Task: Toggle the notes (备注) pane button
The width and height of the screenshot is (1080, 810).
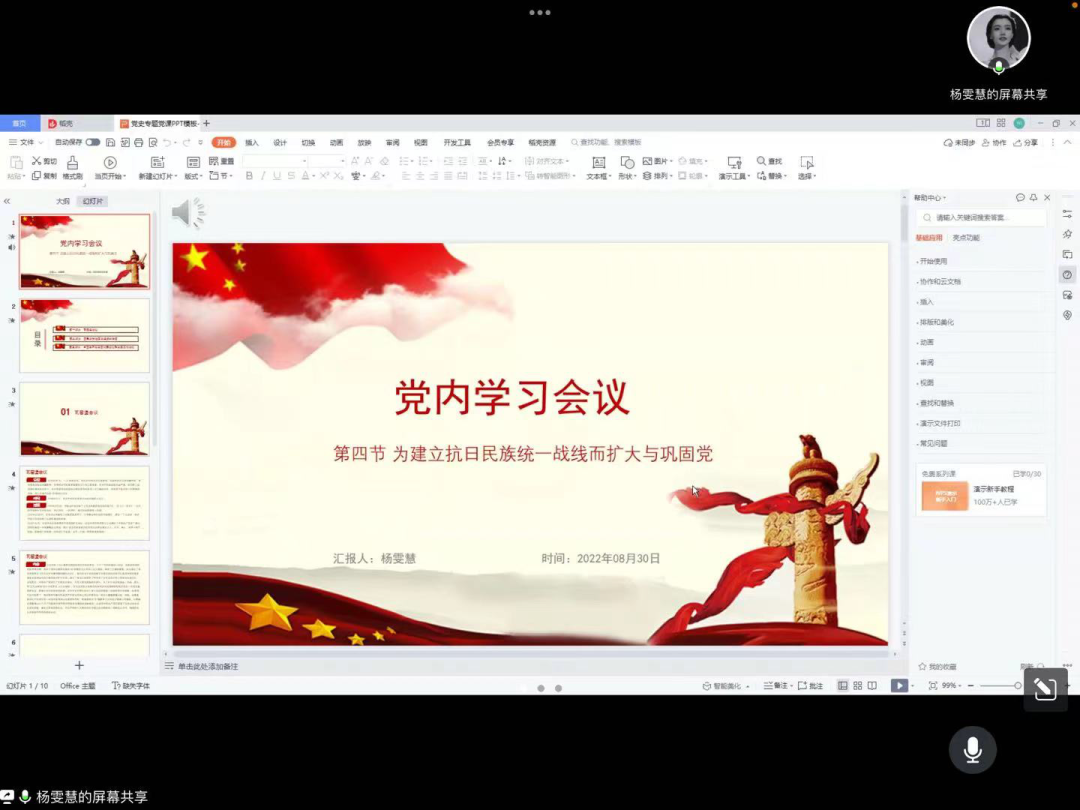Action: point(778,686)
